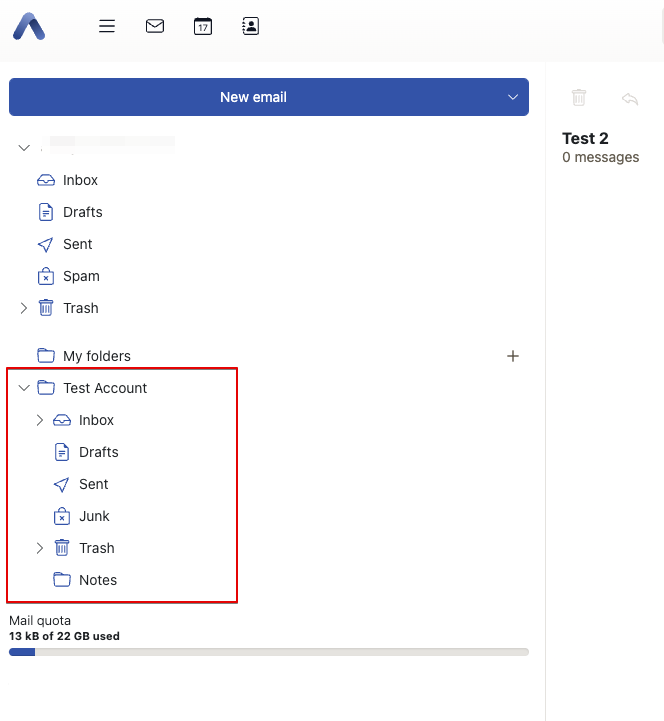The height and width of the screenshot is (721, 664).
Task: Open the New email dropdown arrow
Action: coord(513,97)
